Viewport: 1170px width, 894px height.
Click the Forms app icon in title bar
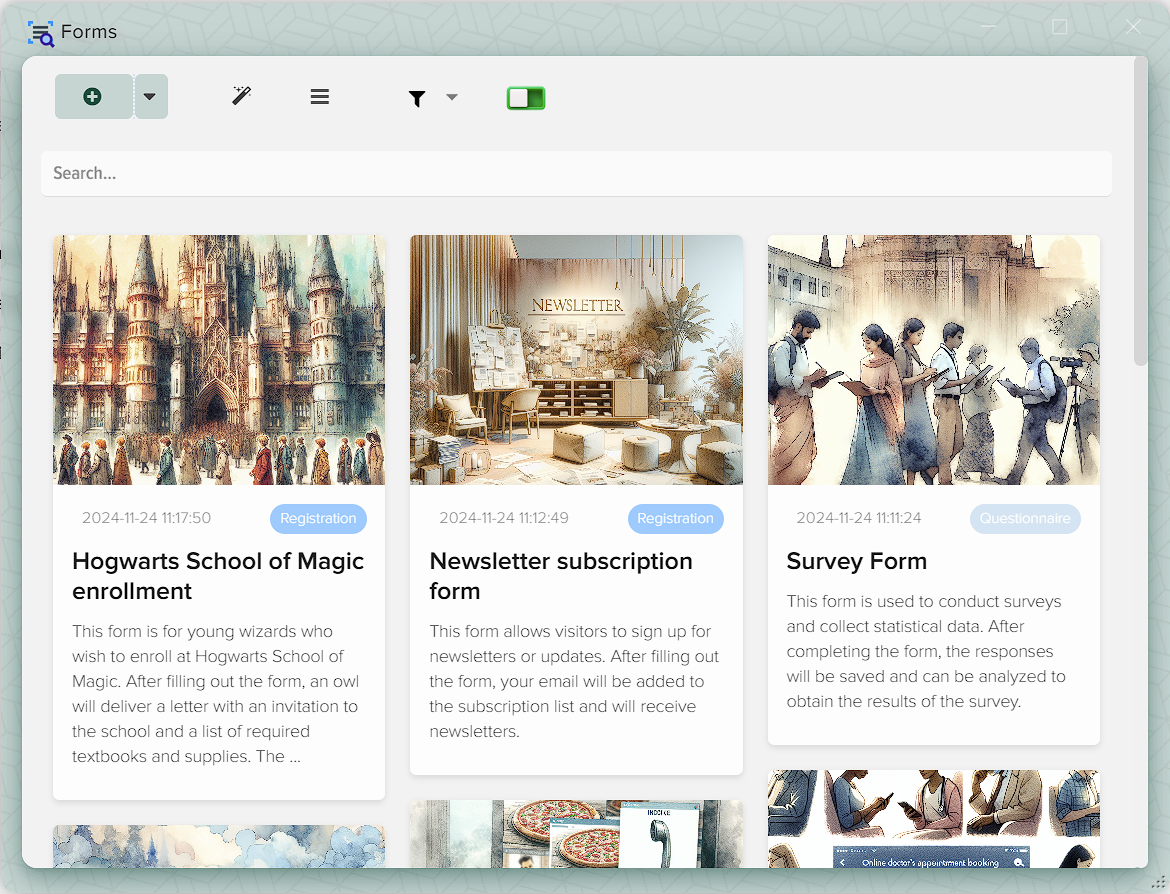pos(41,34)
